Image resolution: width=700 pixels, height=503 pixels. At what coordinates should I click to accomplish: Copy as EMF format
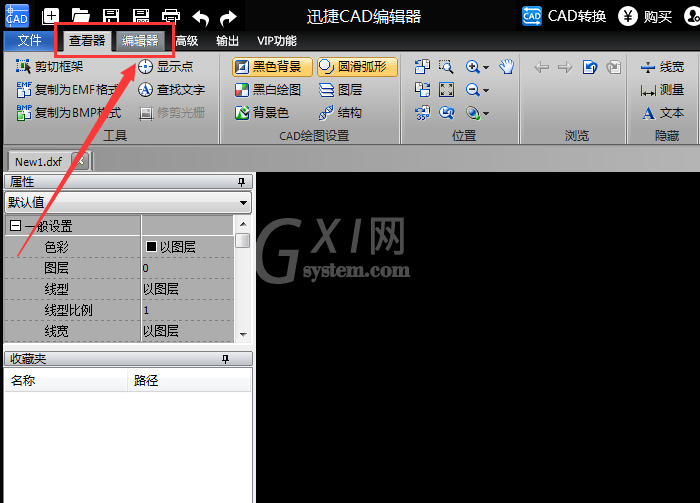coord(67,90)
